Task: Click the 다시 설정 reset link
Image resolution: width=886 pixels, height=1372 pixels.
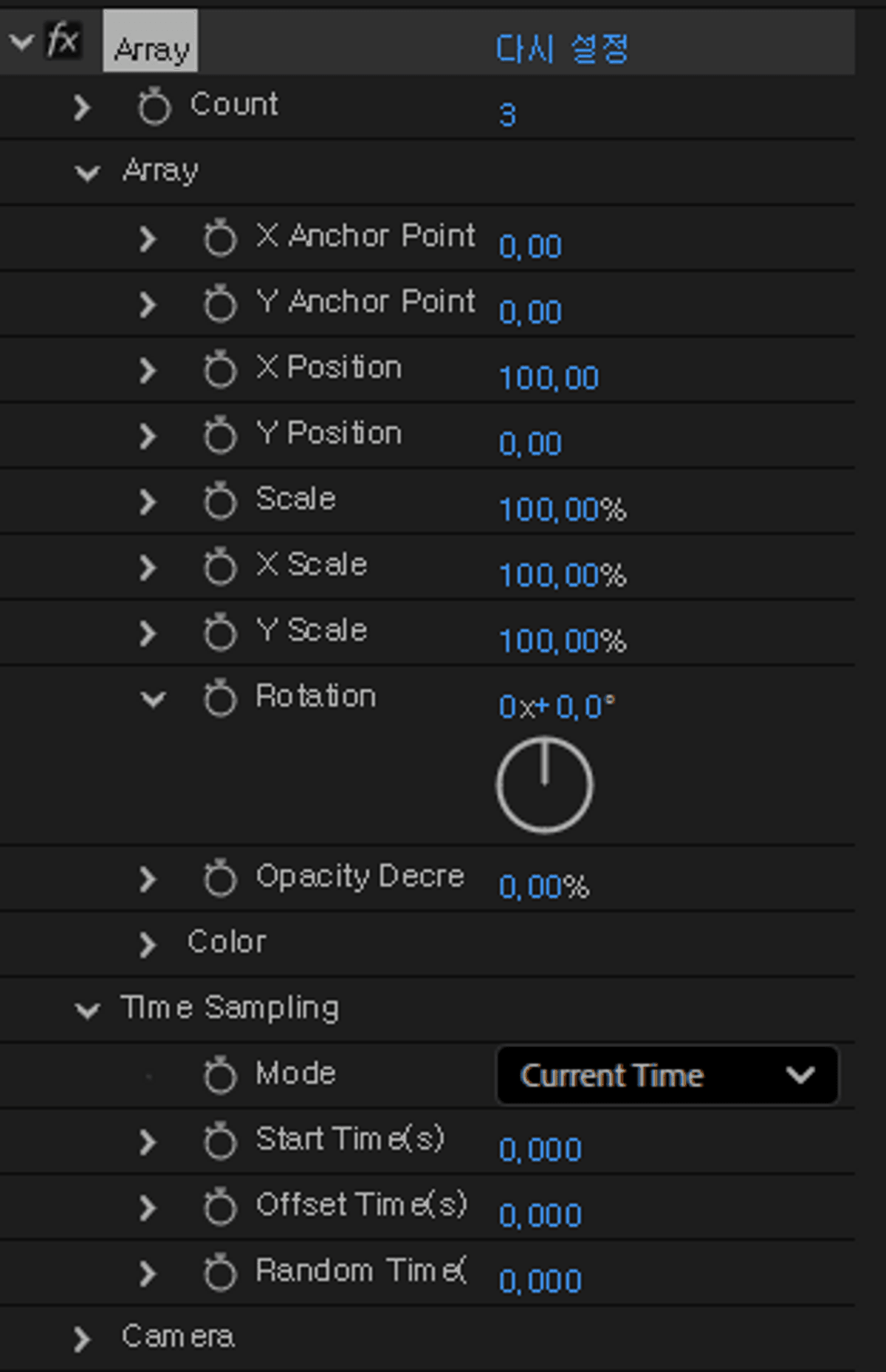Action: [x=561, y=49]
